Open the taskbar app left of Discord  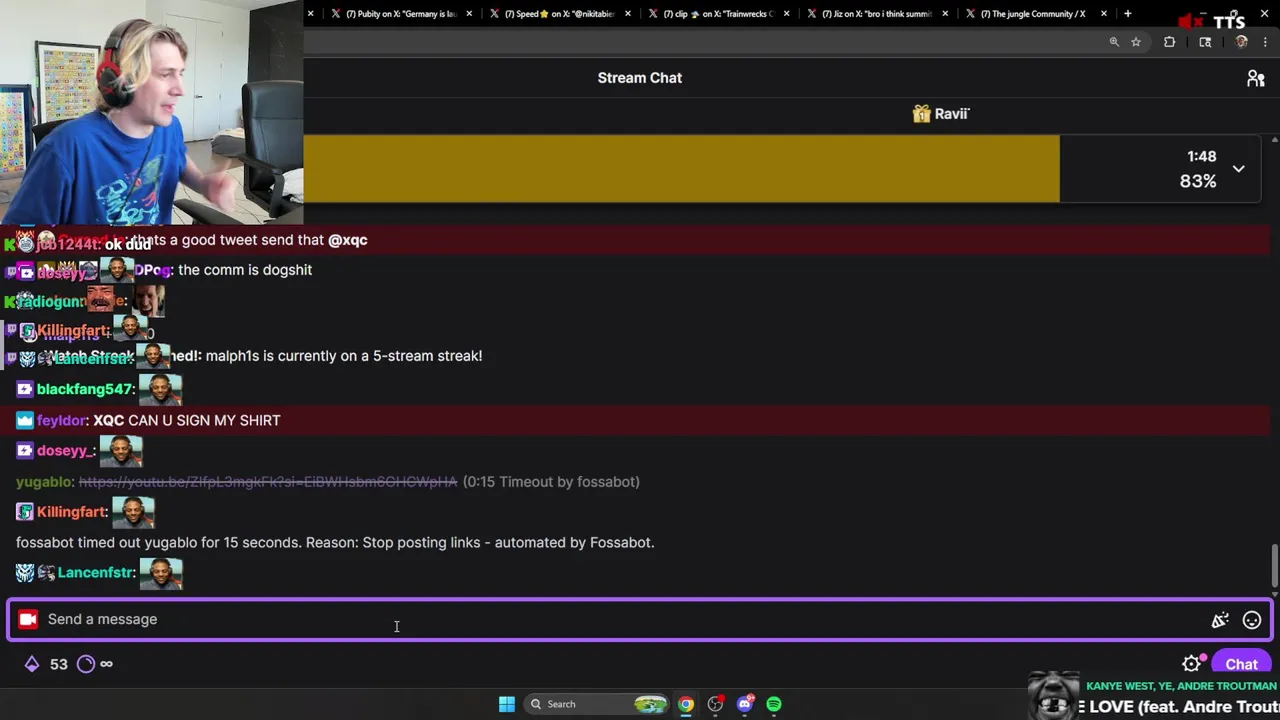pyautogui.click(x=715, y=704)
